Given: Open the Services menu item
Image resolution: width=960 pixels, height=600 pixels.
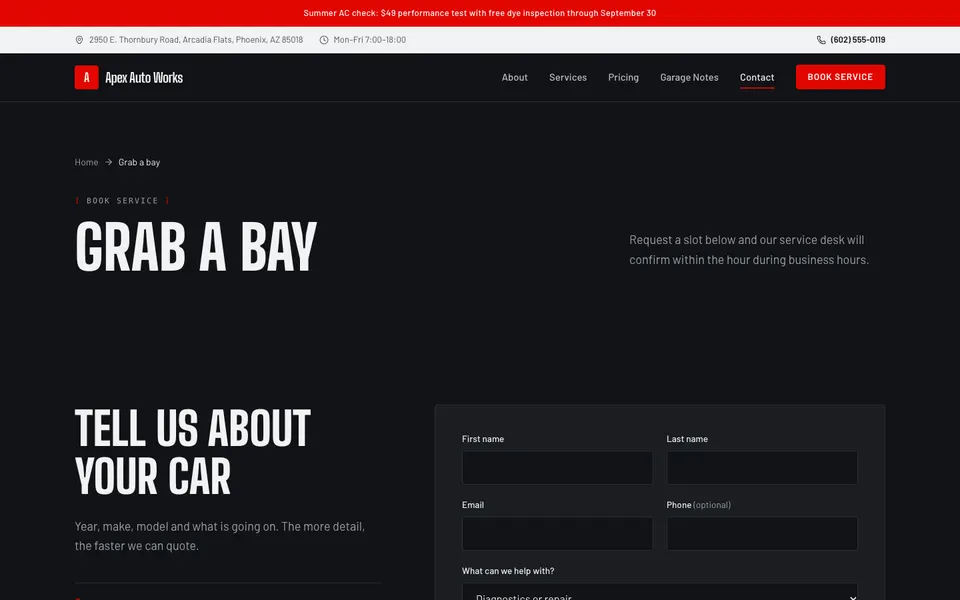Looking at the screenshot, I should point(568,77).
